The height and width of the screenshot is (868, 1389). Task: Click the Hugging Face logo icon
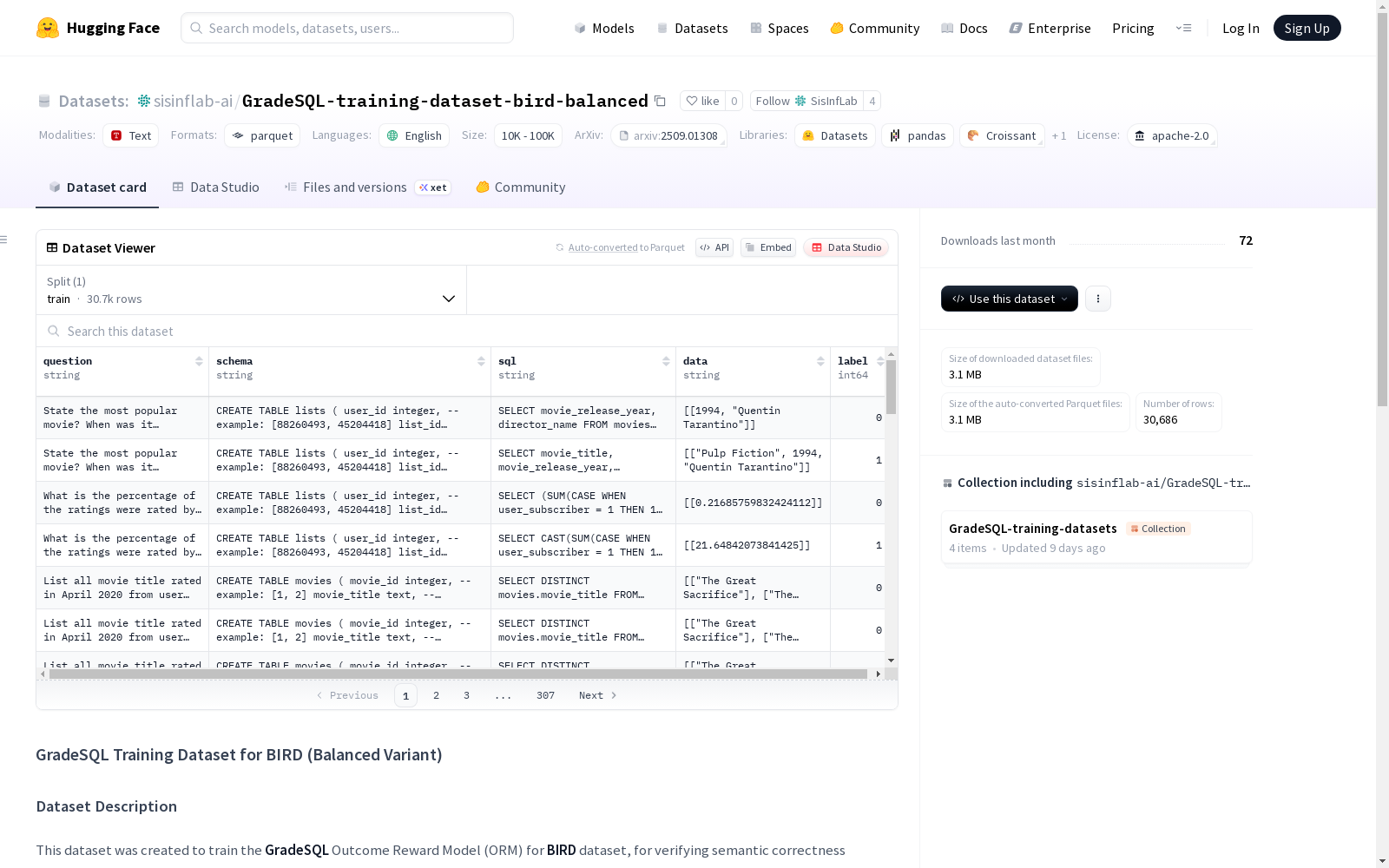[48, 28]
